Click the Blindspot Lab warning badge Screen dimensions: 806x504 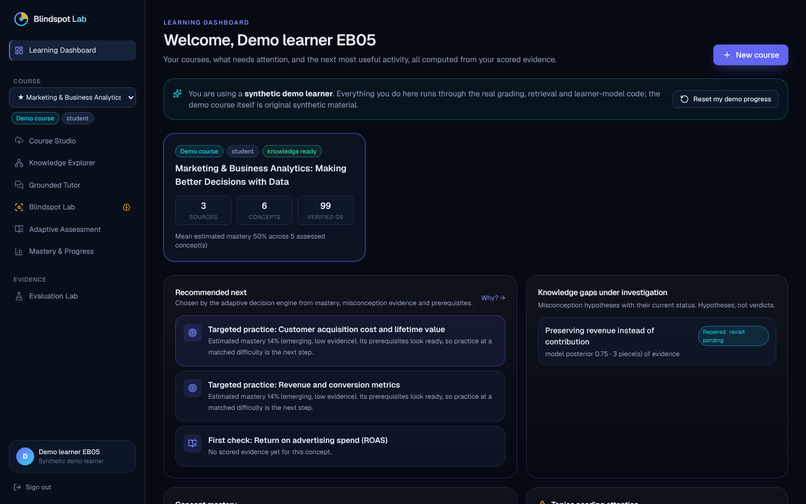tap(126, 207)
